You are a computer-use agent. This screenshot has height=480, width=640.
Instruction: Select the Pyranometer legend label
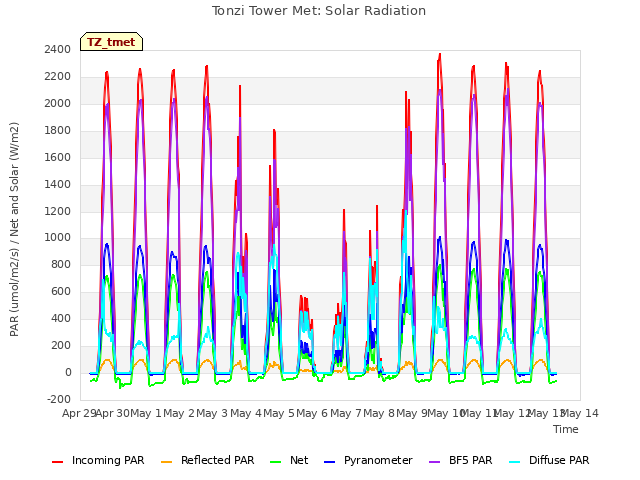(378, 460)
